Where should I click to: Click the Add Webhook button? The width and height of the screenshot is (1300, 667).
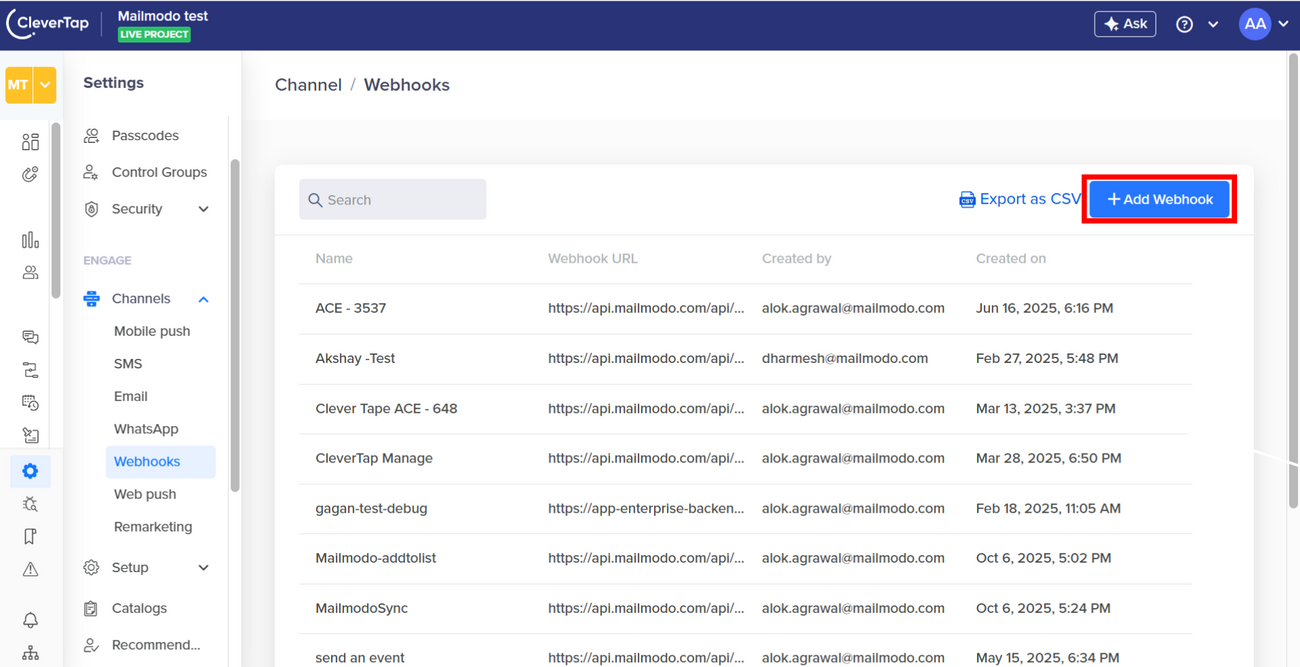(1160, 199)
